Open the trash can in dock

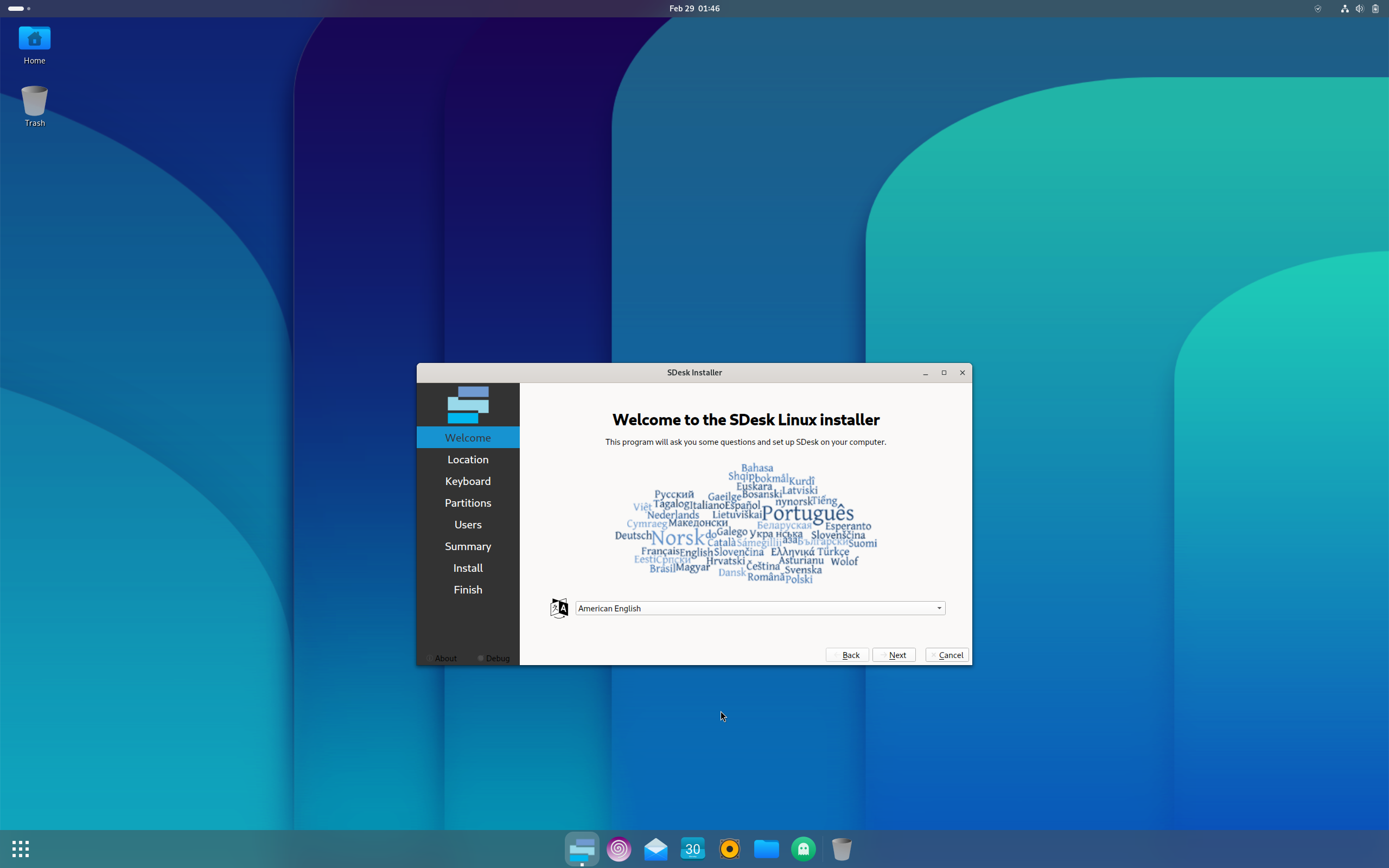842,848
